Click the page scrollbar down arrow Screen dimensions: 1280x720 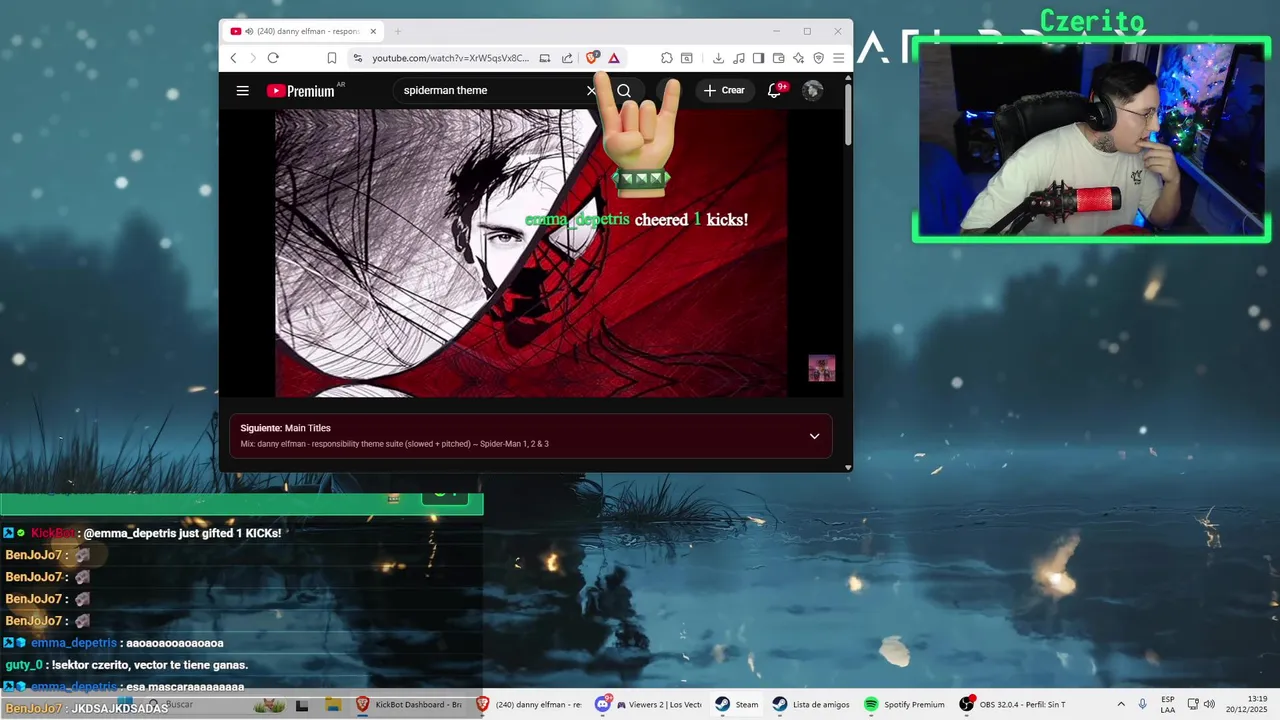tap(848, 467)
